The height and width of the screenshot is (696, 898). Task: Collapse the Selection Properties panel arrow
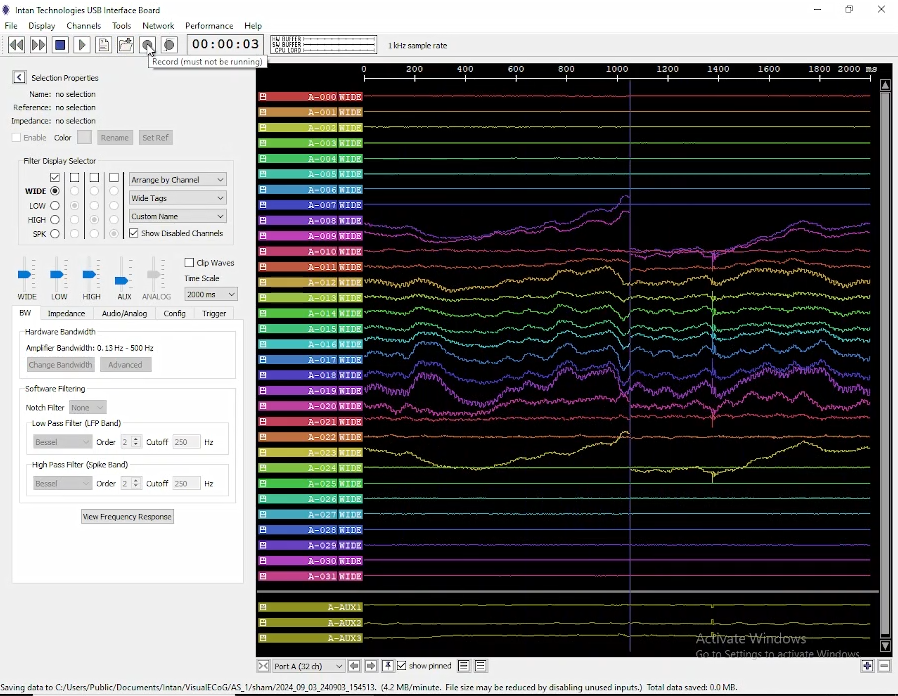point(19,78)
